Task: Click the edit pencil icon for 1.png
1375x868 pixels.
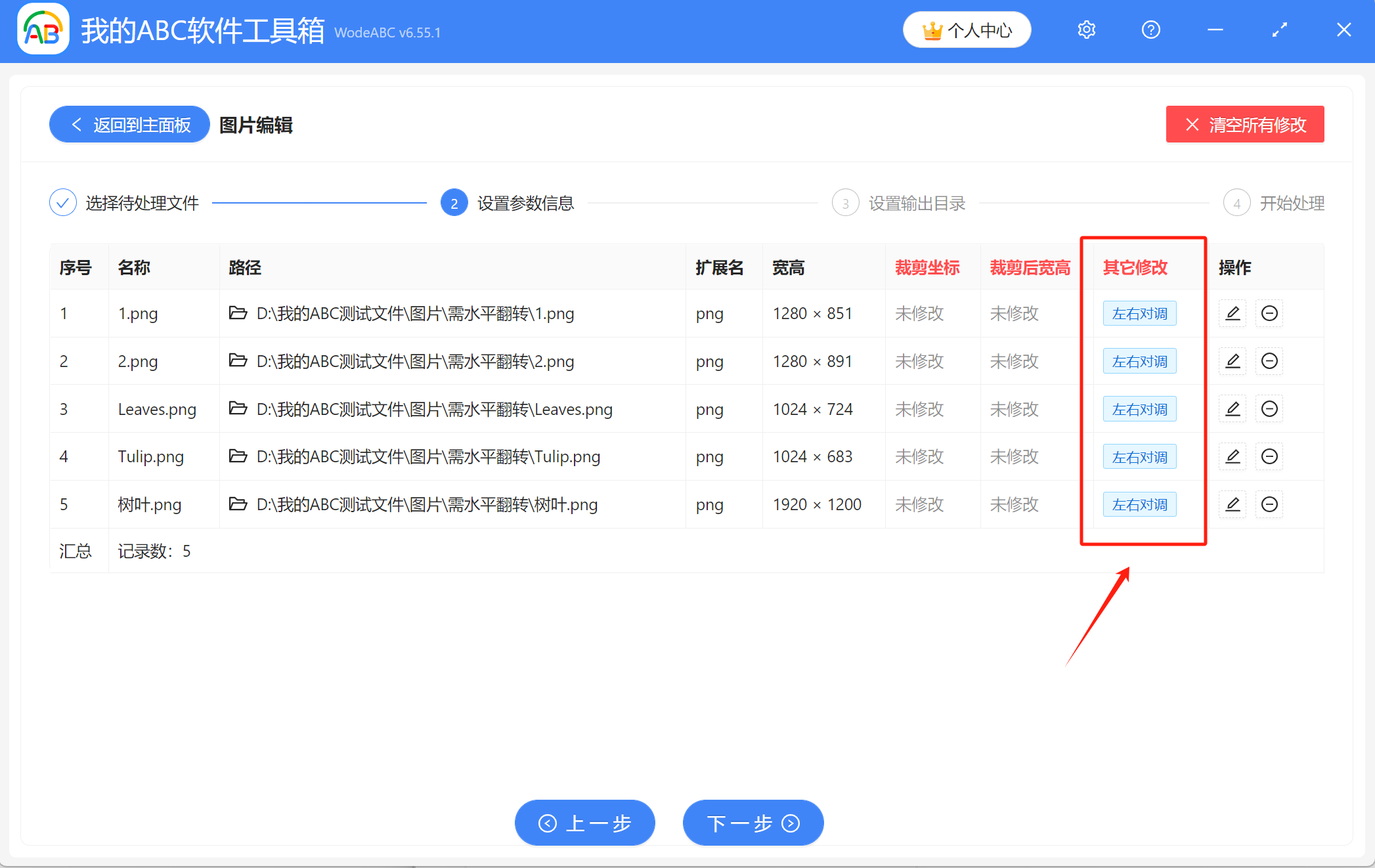Action: [1233, 313]
